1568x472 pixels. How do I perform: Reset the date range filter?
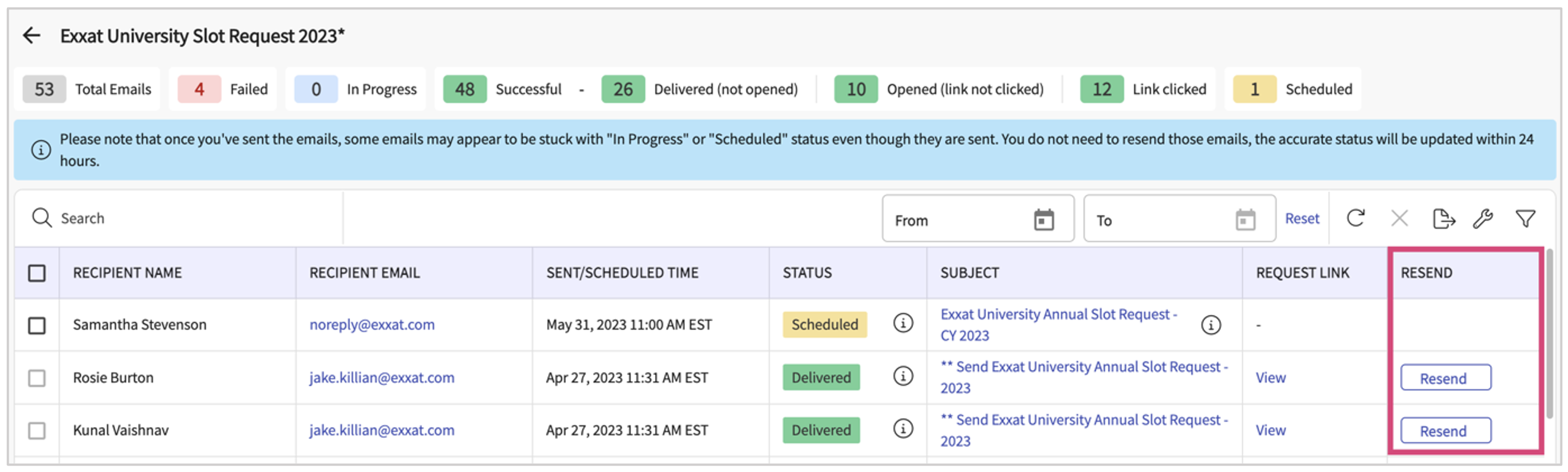(1302, 218)
